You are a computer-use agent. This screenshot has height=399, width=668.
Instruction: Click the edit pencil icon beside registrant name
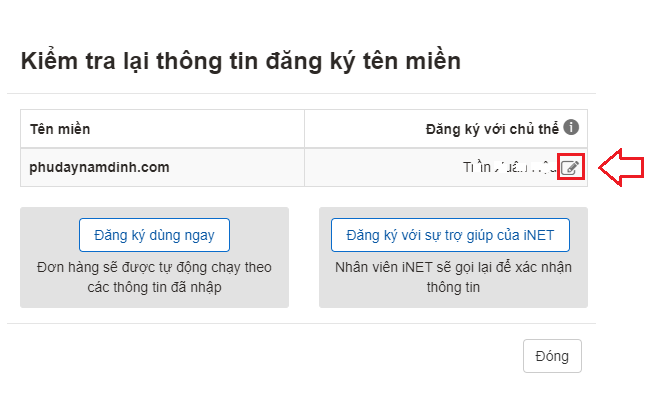click(570, 167)
